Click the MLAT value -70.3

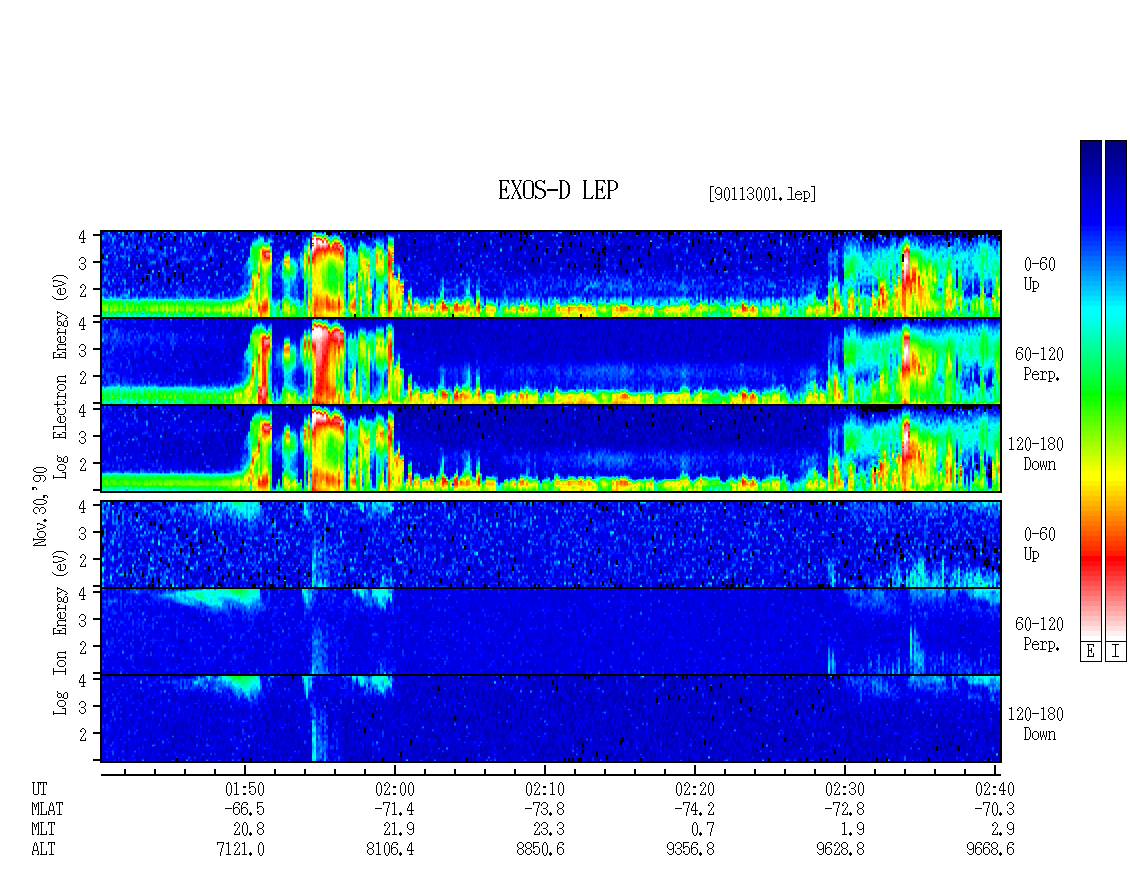click(x=994, y=809)
